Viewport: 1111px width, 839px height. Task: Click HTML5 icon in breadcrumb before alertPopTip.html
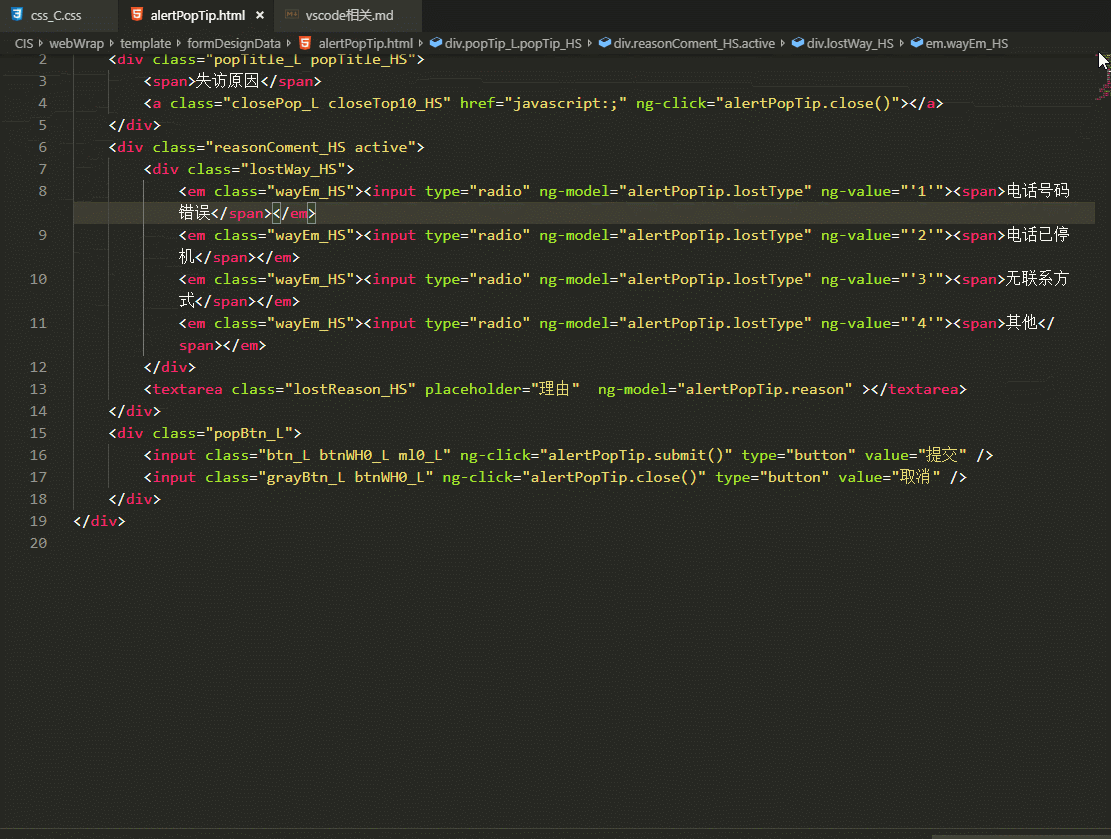tap(305, 43)
